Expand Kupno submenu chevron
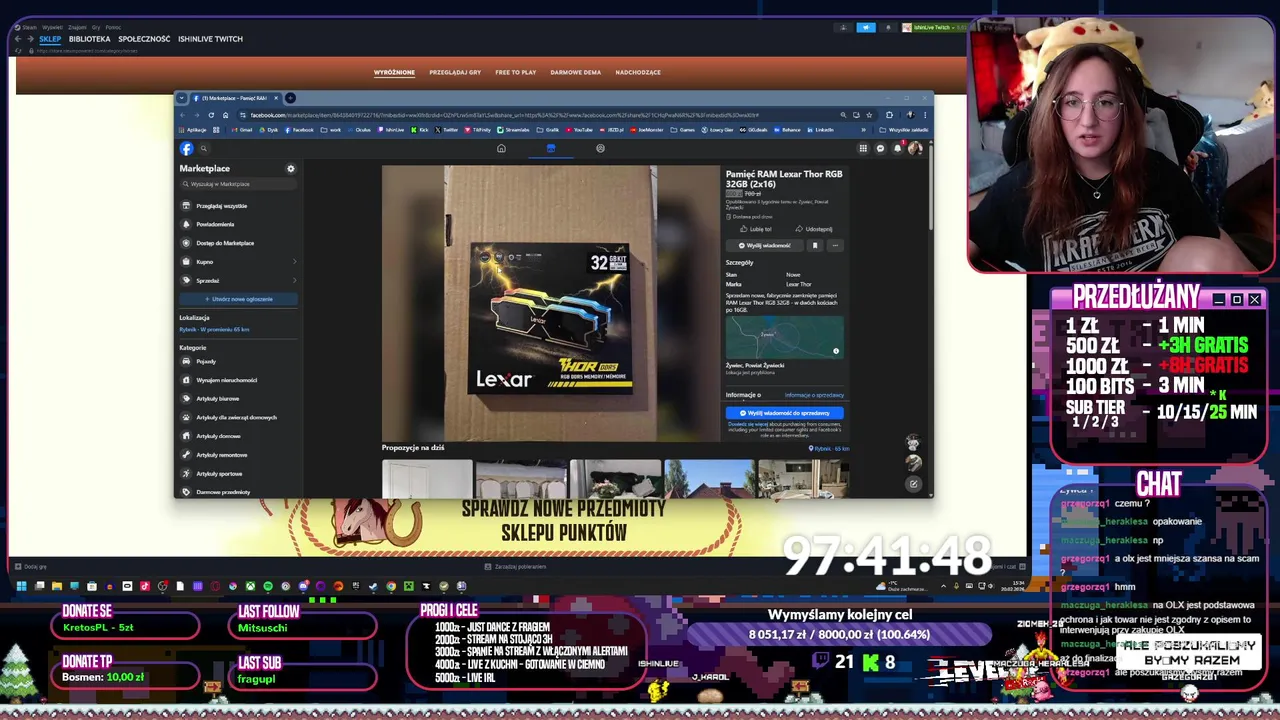 [x=294, y=262]
